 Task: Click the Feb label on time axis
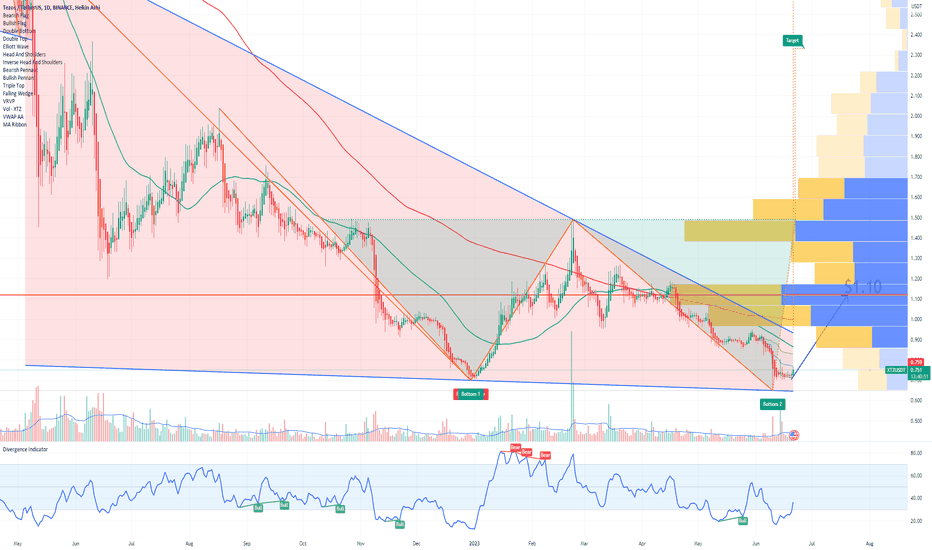pyautogui.click(x=532, y=543)
